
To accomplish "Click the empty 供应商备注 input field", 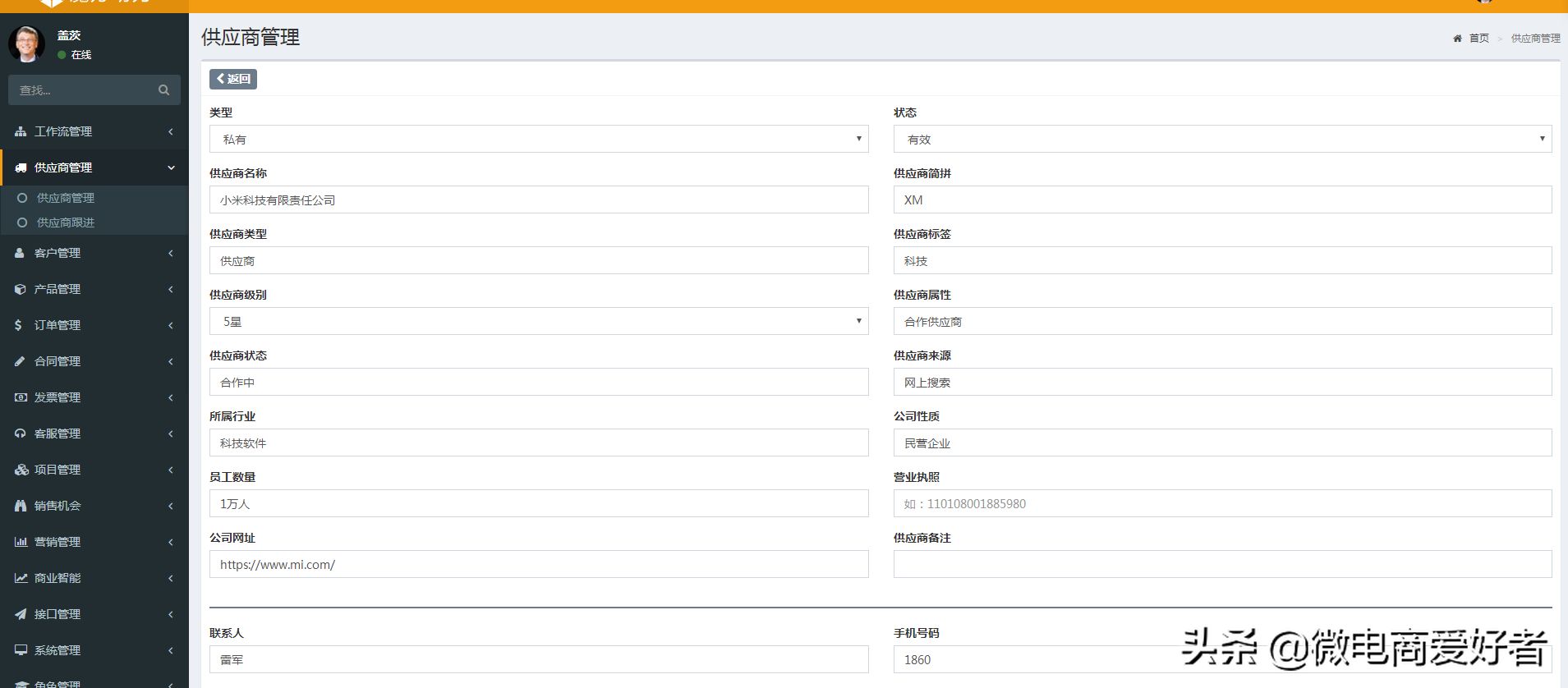I will (1222, 564).
